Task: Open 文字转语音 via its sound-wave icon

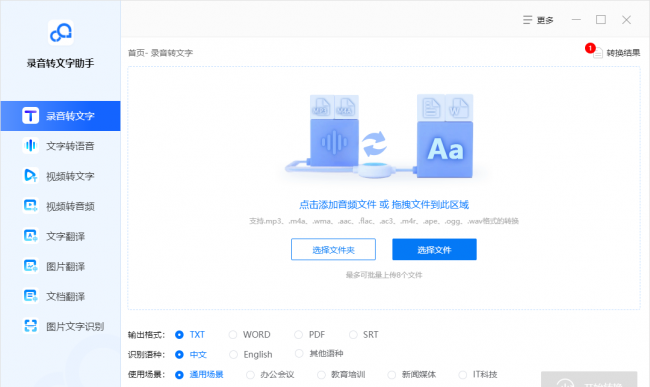Action: (30, 145)
